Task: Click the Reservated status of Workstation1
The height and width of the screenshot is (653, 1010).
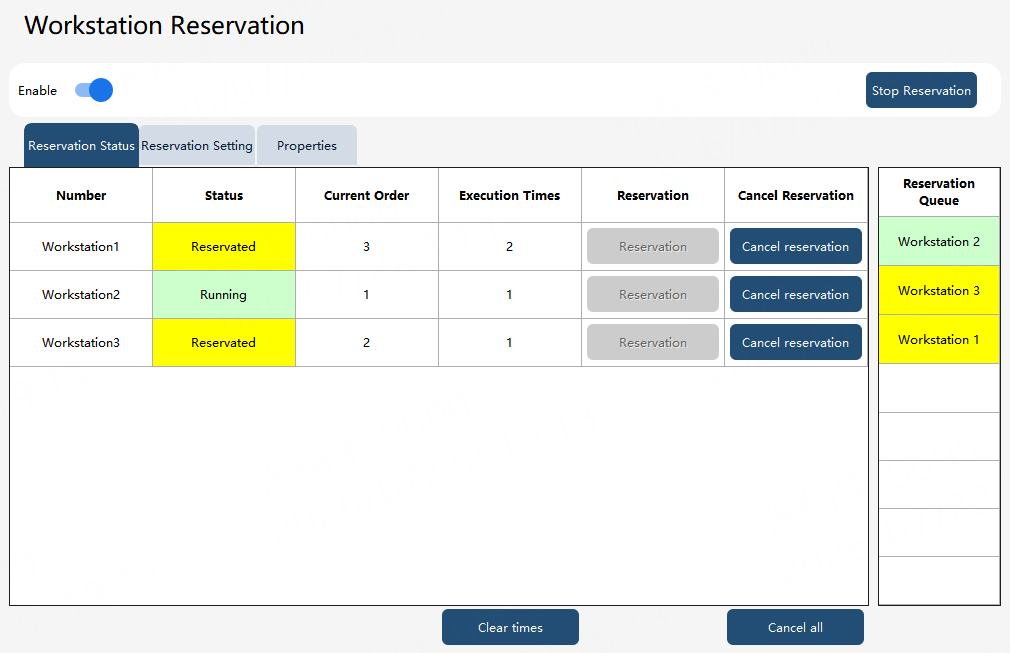Action: pos(224,247)
